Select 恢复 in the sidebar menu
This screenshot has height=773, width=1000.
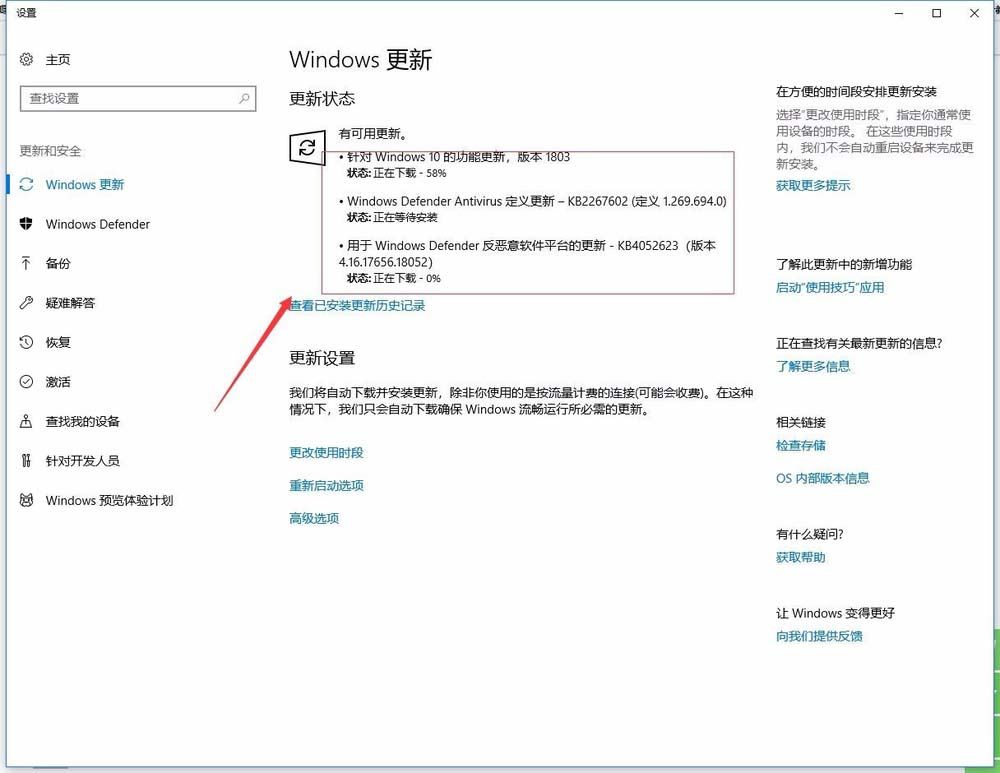(58, 342)
